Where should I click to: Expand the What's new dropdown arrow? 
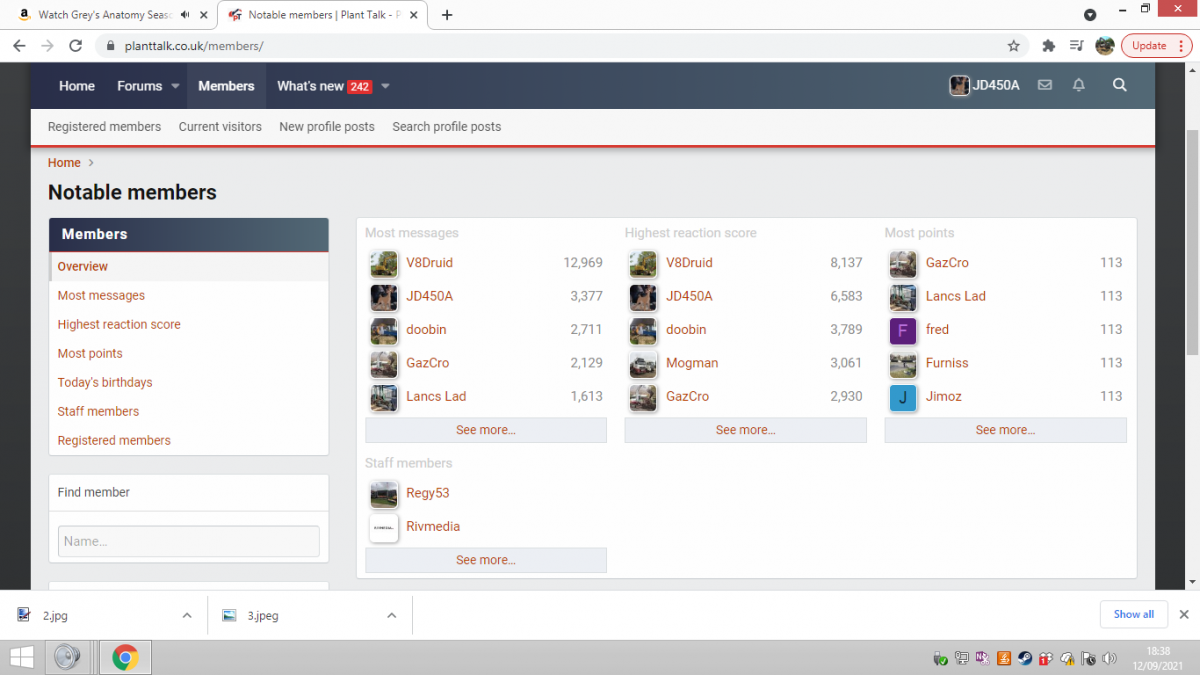385,86
